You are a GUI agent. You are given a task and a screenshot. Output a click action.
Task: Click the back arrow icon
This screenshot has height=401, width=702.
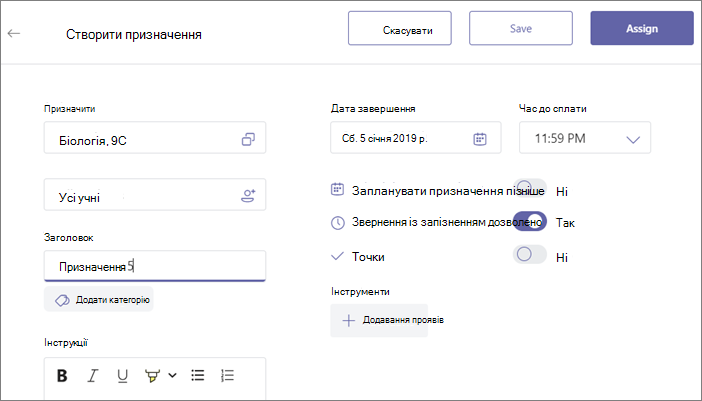pyautogui.click(x=14, y=33)
